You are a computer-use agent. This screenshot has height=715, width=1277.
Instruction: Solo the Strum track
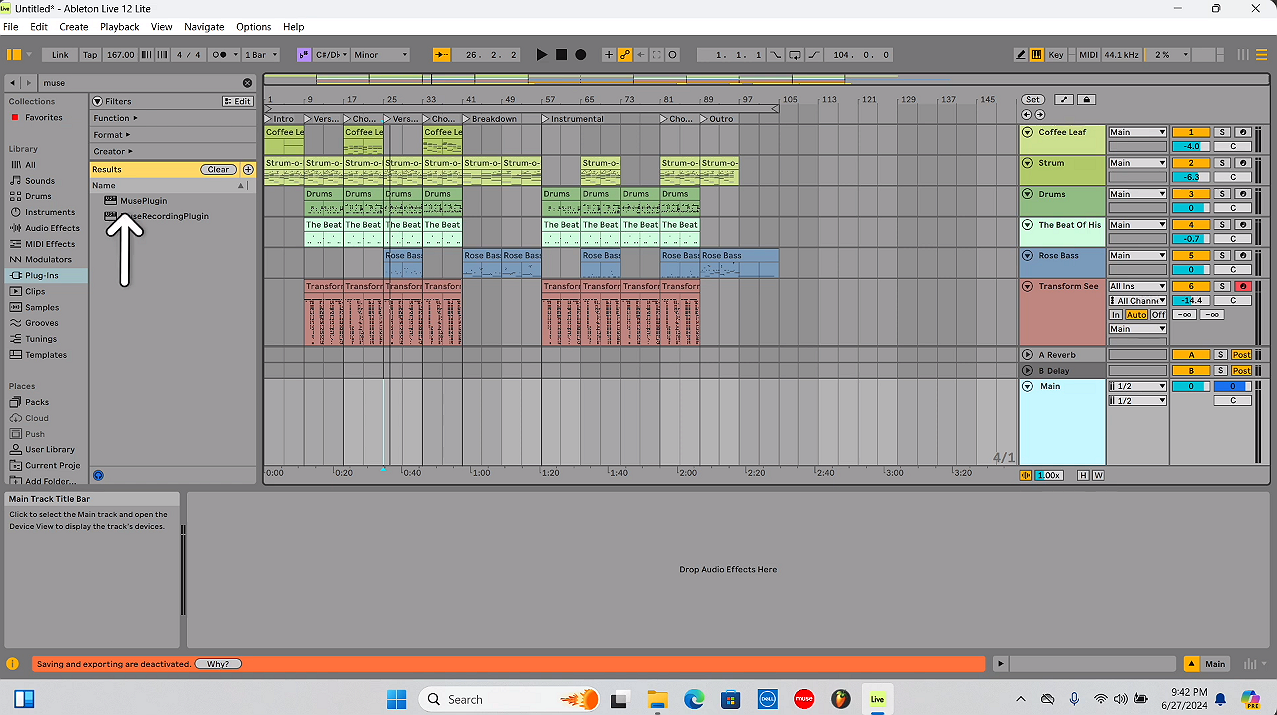coord(1222,162)
